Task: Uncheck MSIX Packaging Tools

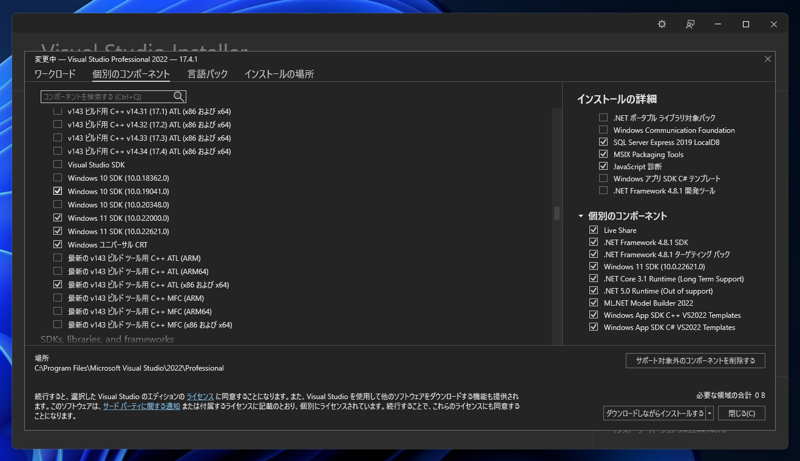Action: [603, 154]
